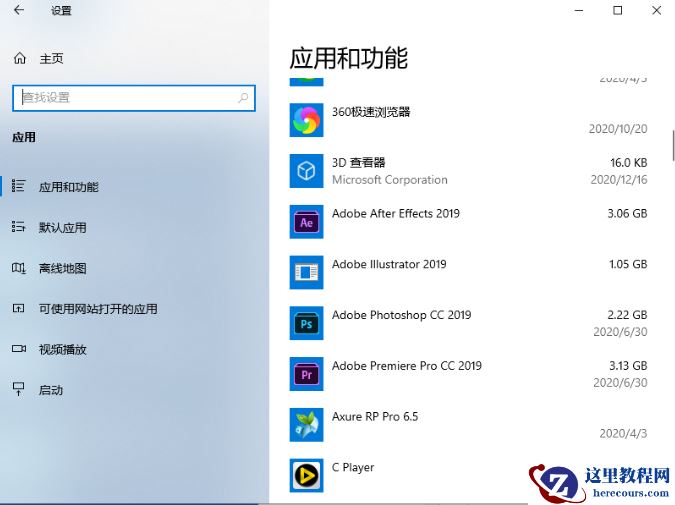The height and width of the screenshot is (505, 675).
Task: Select the Adobe Photoshop CC 2019 name
Action: 402,315
